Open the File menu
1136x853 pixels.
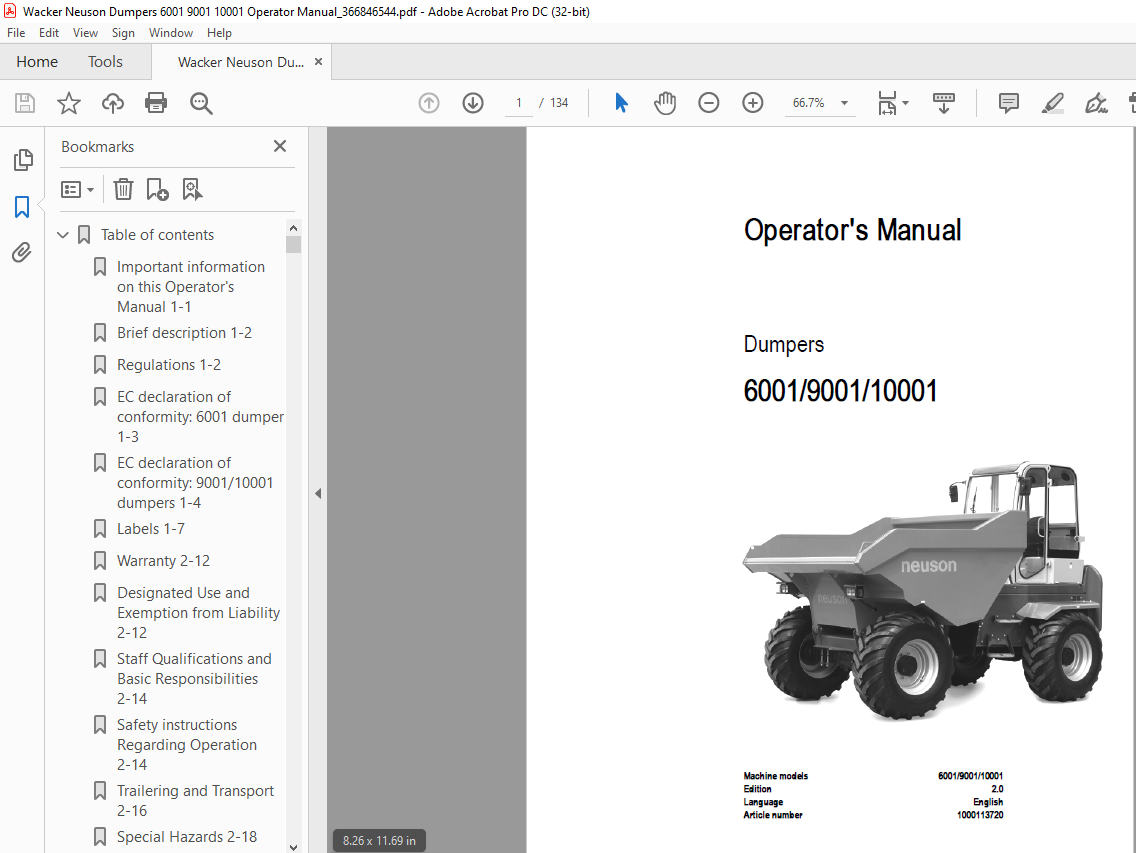tap(16, 33)
